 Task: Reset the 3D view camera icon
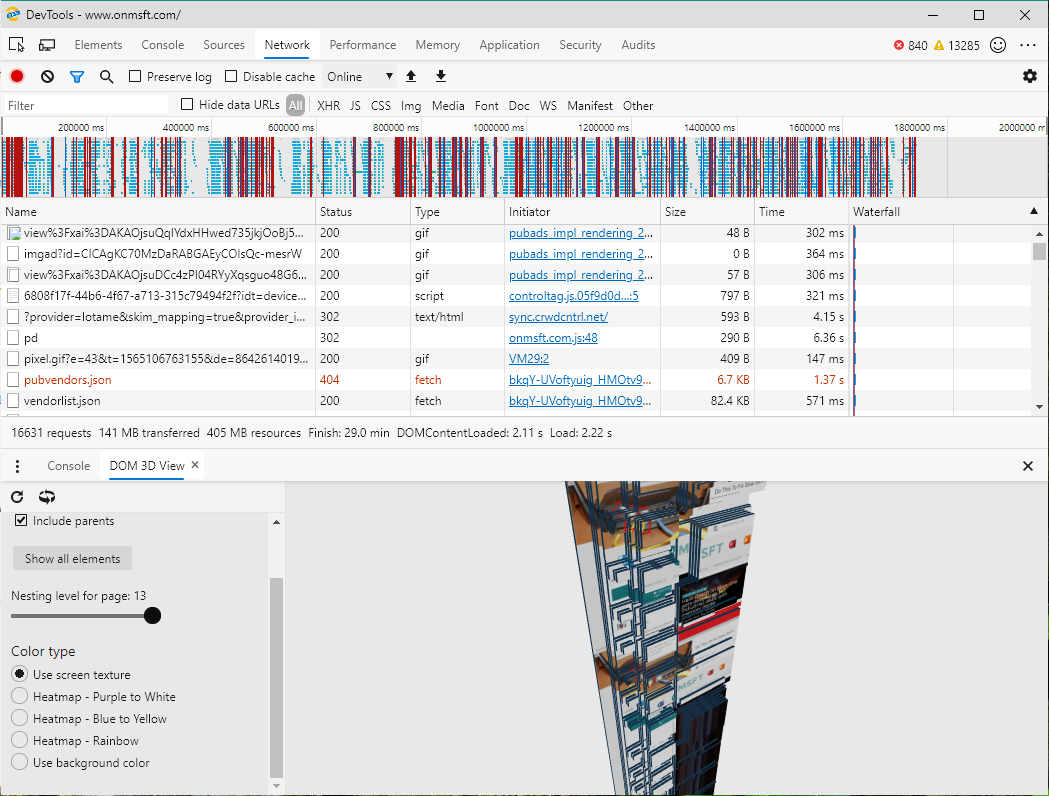[x=47, y=496]
